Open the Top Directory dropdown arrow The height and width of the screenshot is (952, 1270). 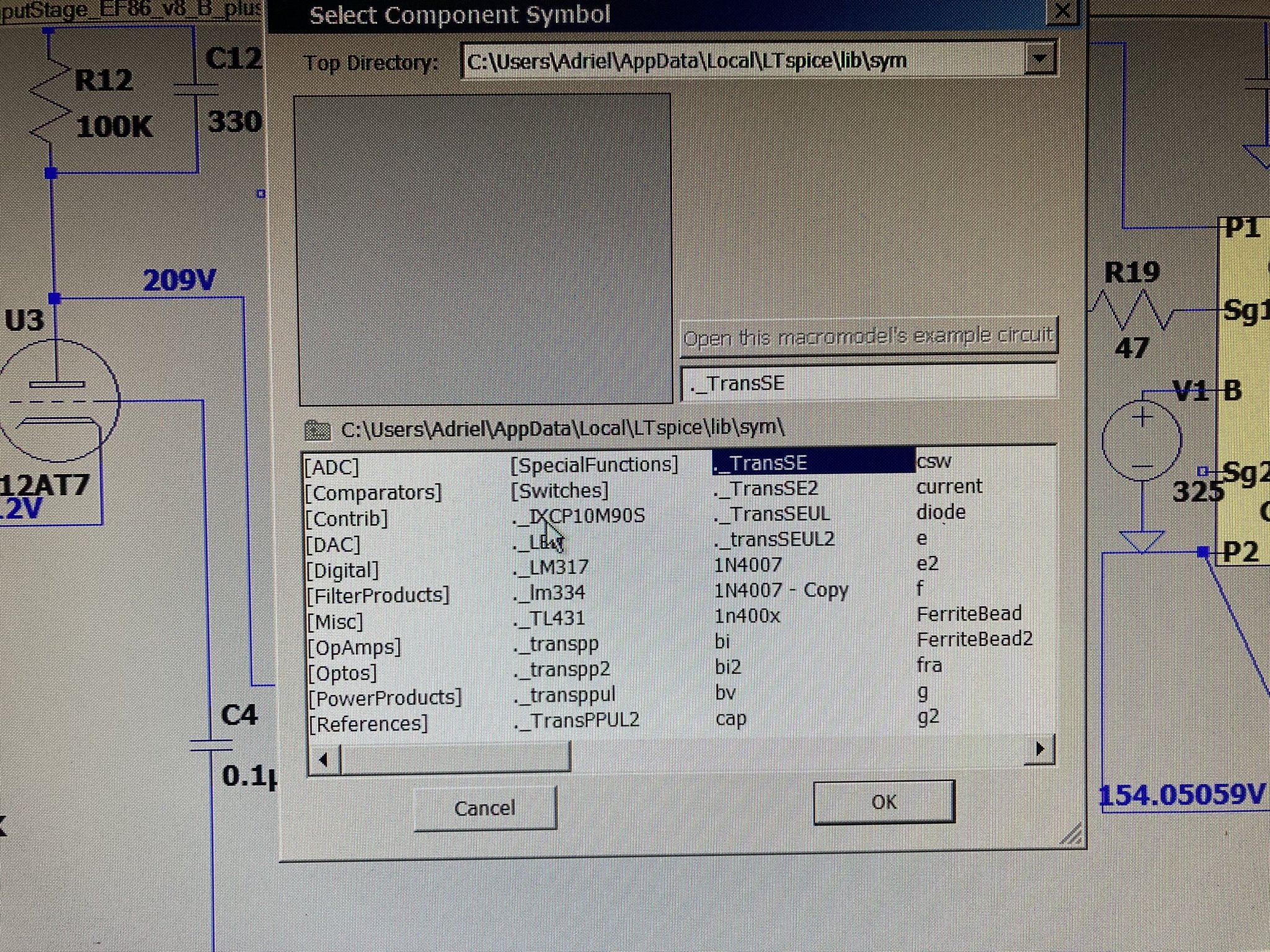(1040, 60)
